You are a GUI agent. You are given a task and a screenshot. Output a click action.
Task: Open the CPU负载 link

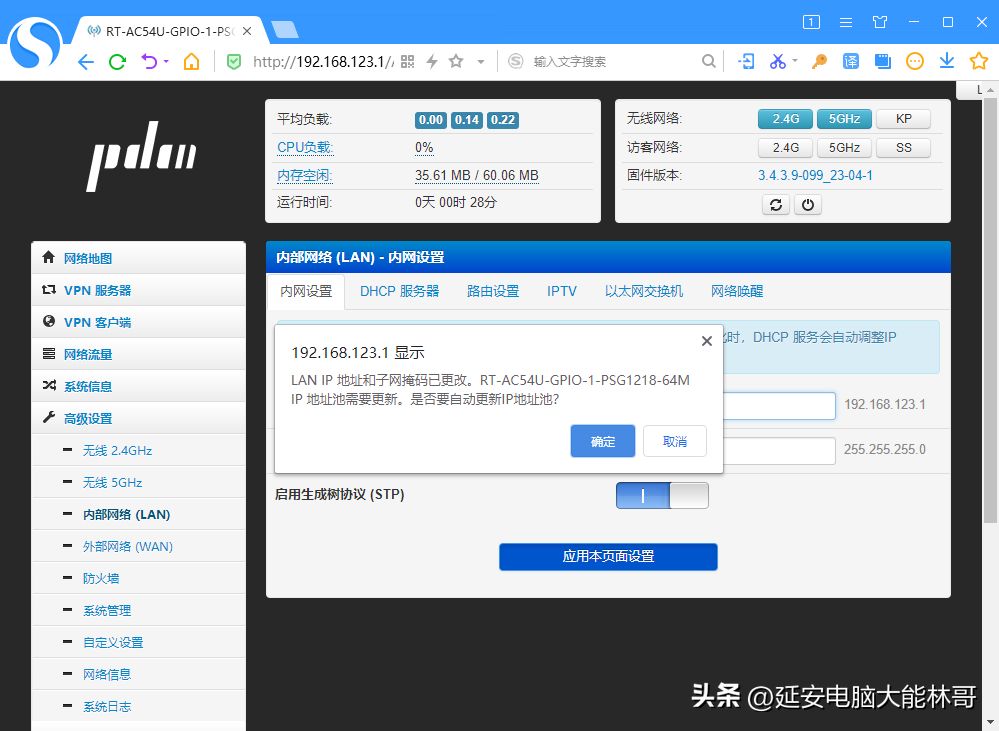tap(304, 148)
